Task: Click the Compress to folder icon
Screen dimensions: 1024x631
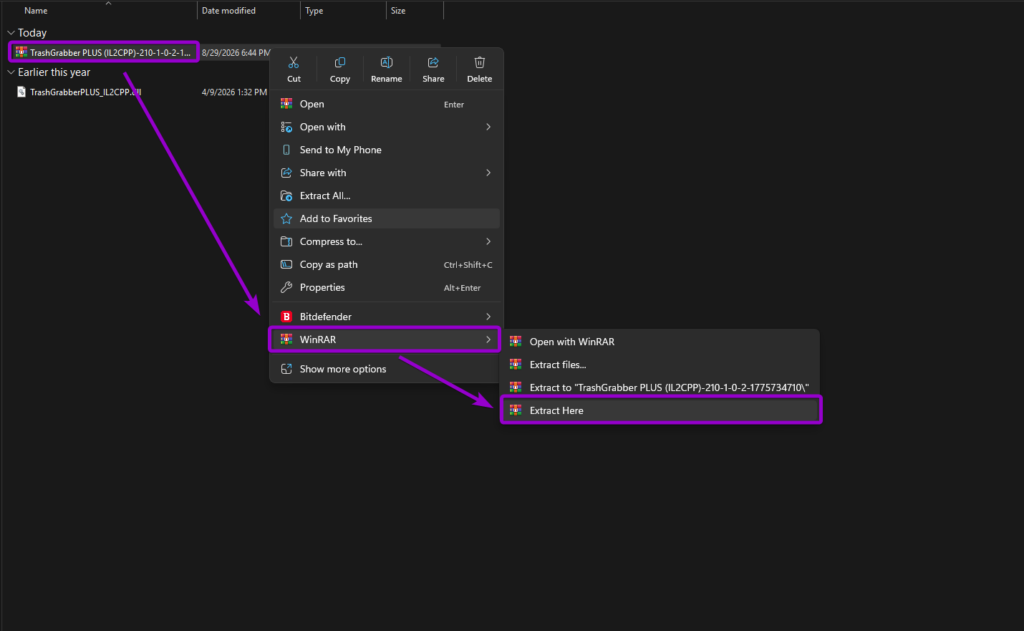Action: 286,241
